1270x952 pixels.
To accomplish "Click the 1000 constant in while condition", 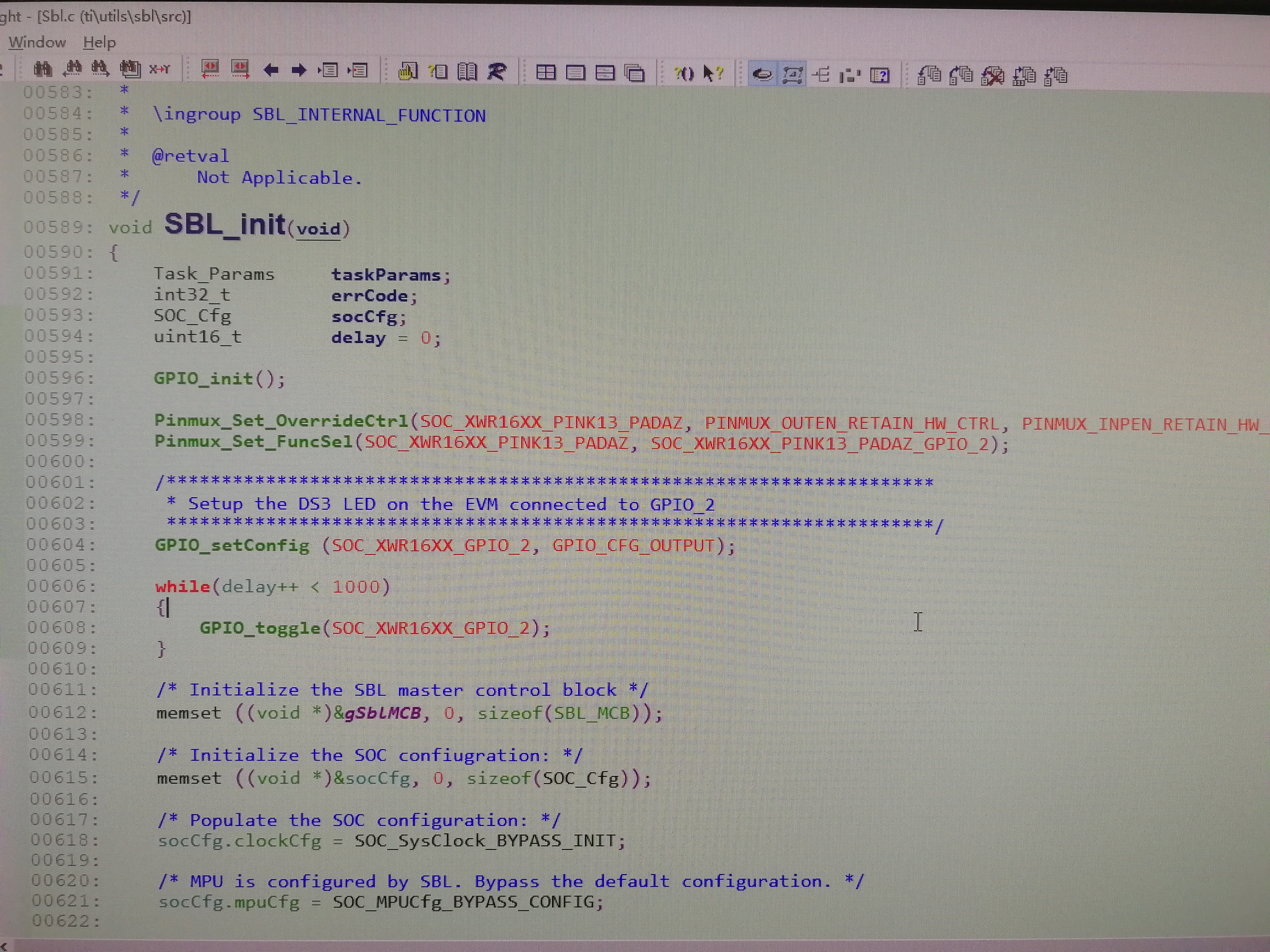I will pyautogui.click(x=356, y=586).
